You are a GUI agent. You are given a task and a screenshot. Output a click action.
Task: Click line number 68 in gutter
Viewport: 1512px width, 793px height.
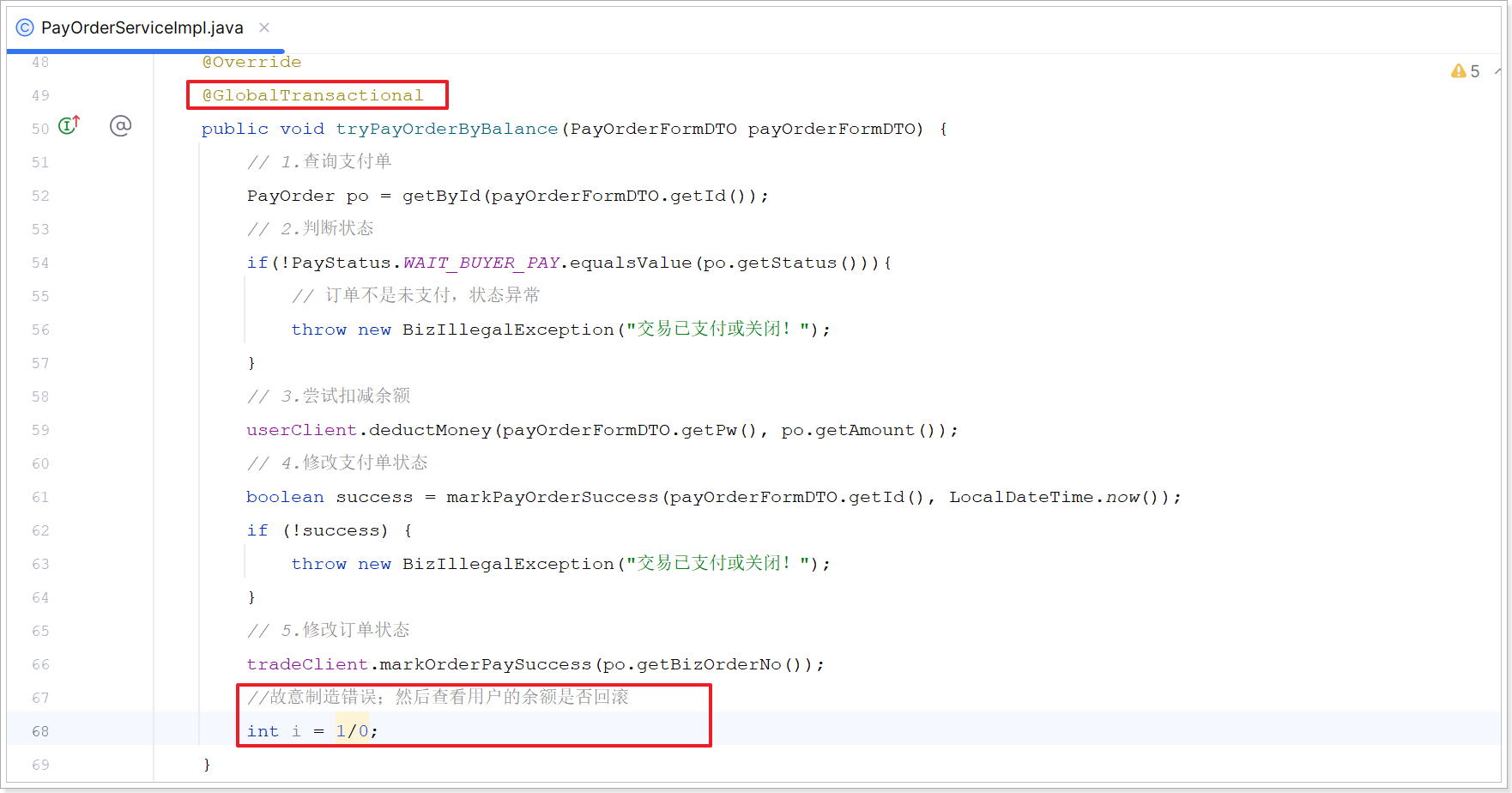point(40,731)
